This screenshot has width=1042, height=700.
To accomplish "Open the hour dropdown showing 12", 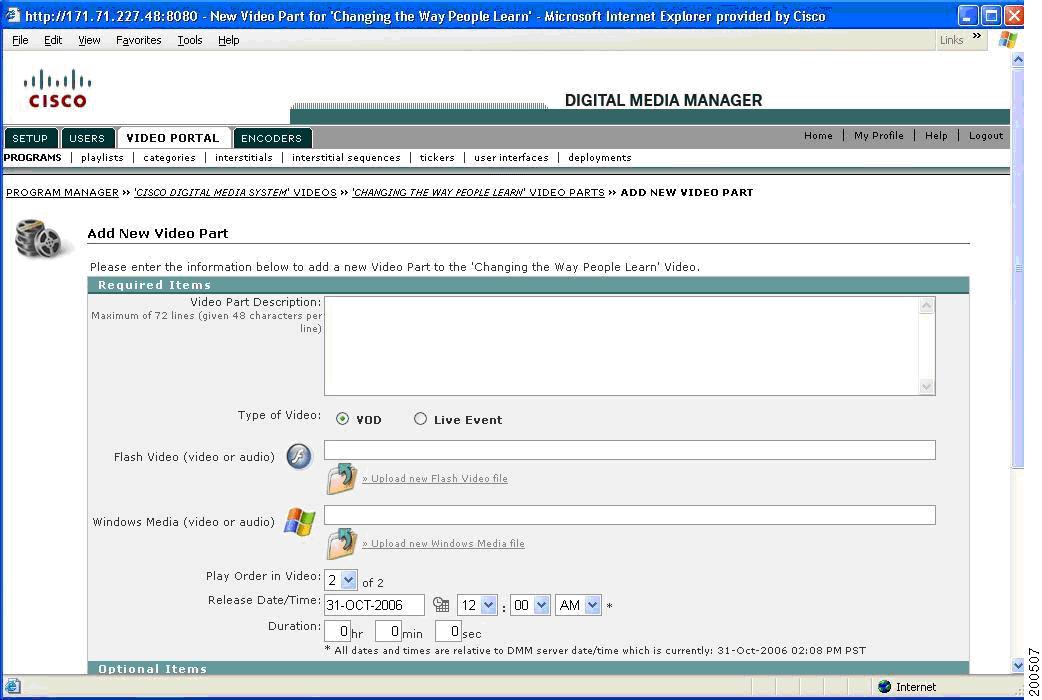I will point(476,604).
